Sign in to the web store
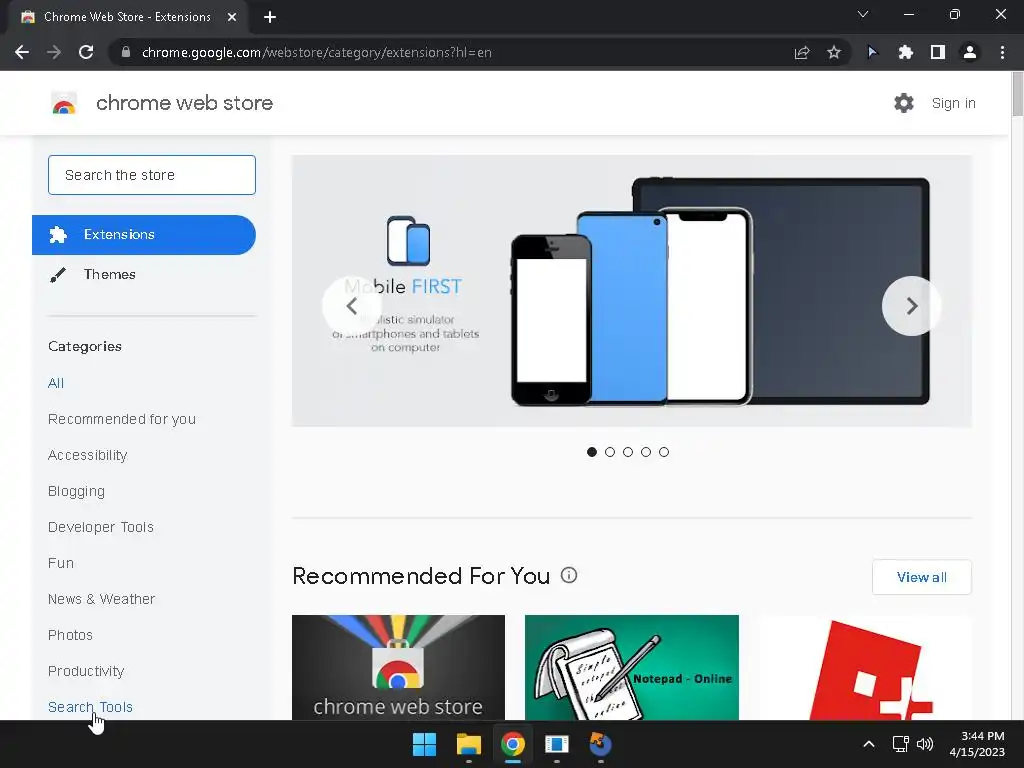The width and height of the screenshot is (1024, 768). (953, 103)
